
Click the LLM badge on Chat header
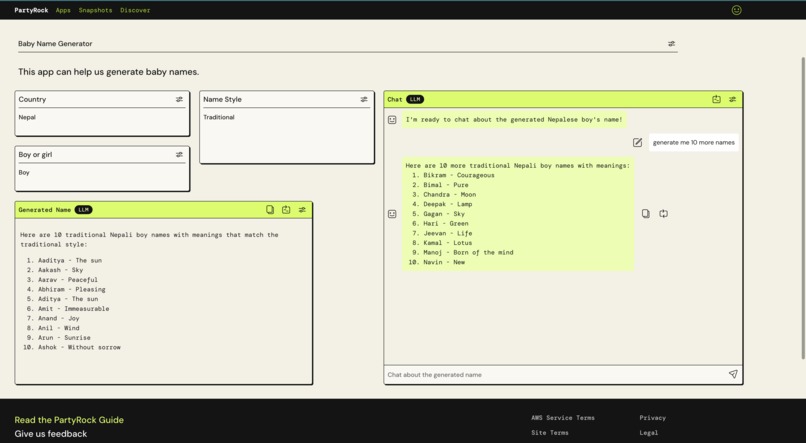click(415, 99)
